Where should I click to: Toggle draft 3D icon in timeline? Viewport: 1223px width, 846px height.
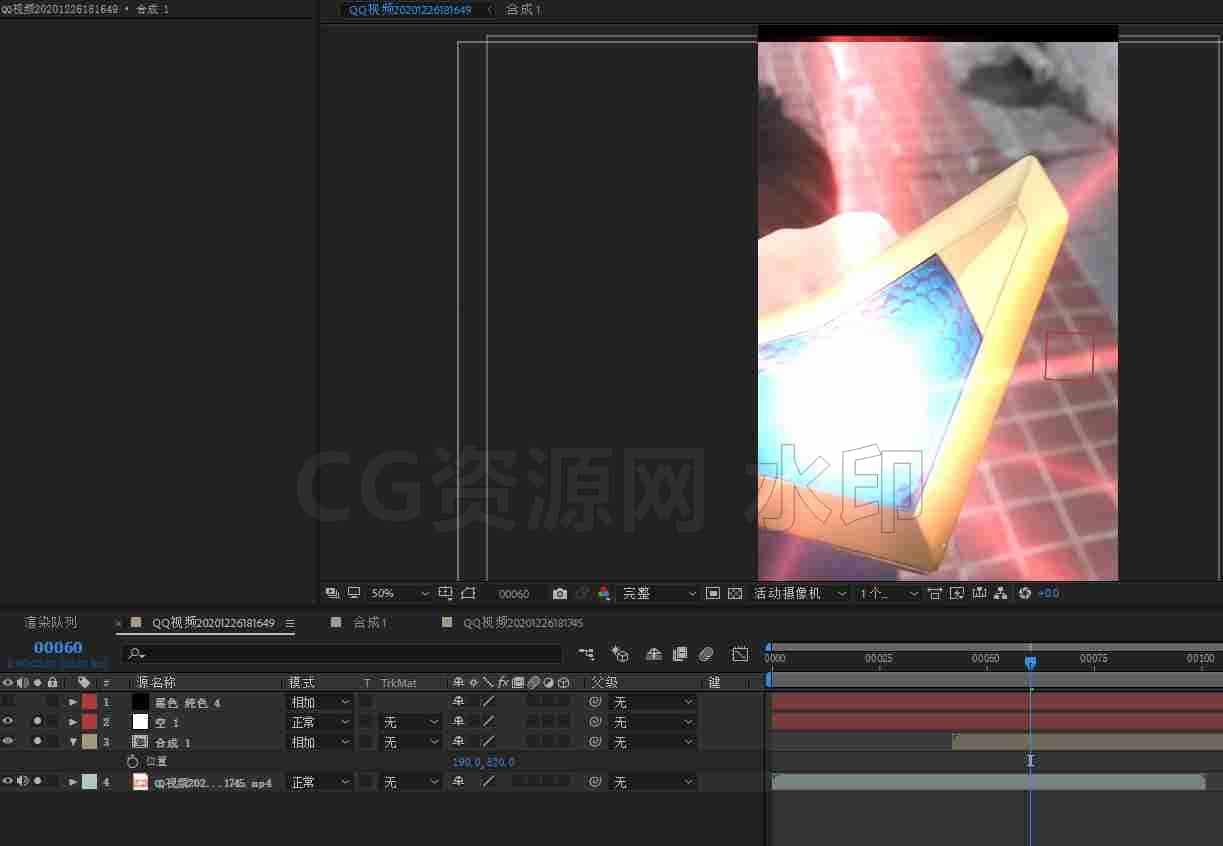pos(620,654)
